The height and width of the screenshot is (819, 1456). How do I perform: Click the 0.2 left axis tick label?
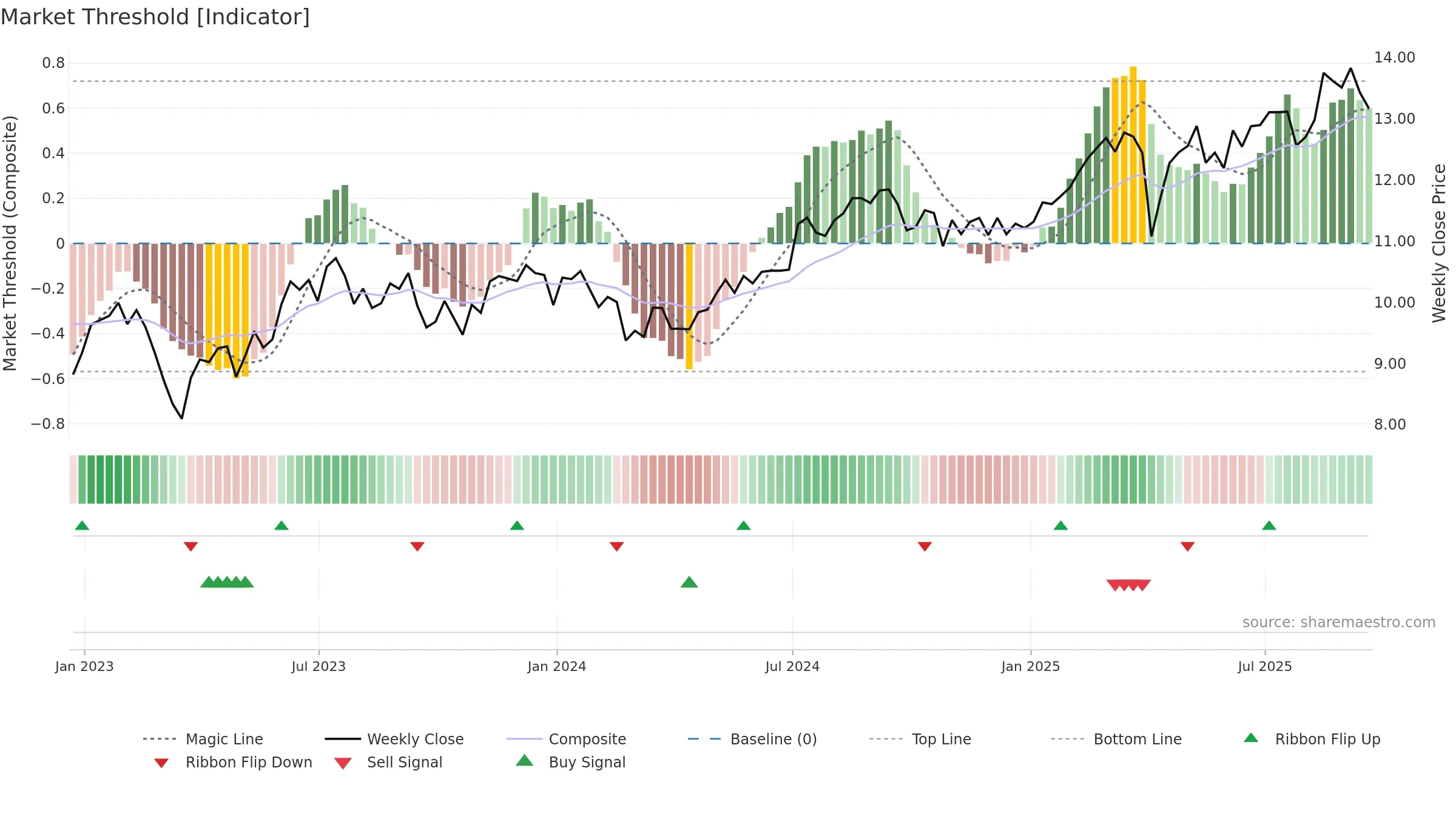(53, 198)
